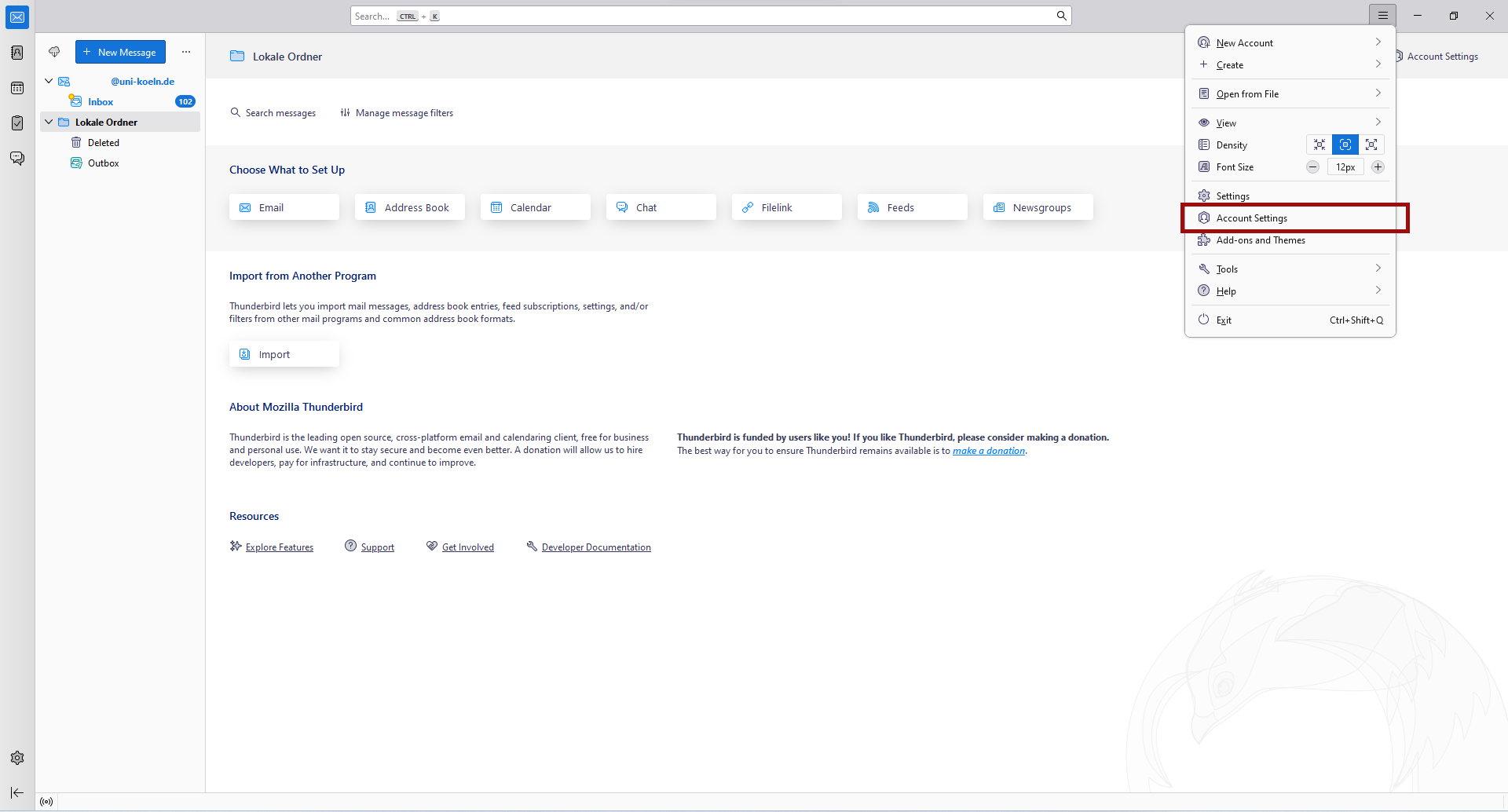Click the search magnifier icon in search bar
The width and height of the screenshot is (1508, 812).
tap(1061, 16)
